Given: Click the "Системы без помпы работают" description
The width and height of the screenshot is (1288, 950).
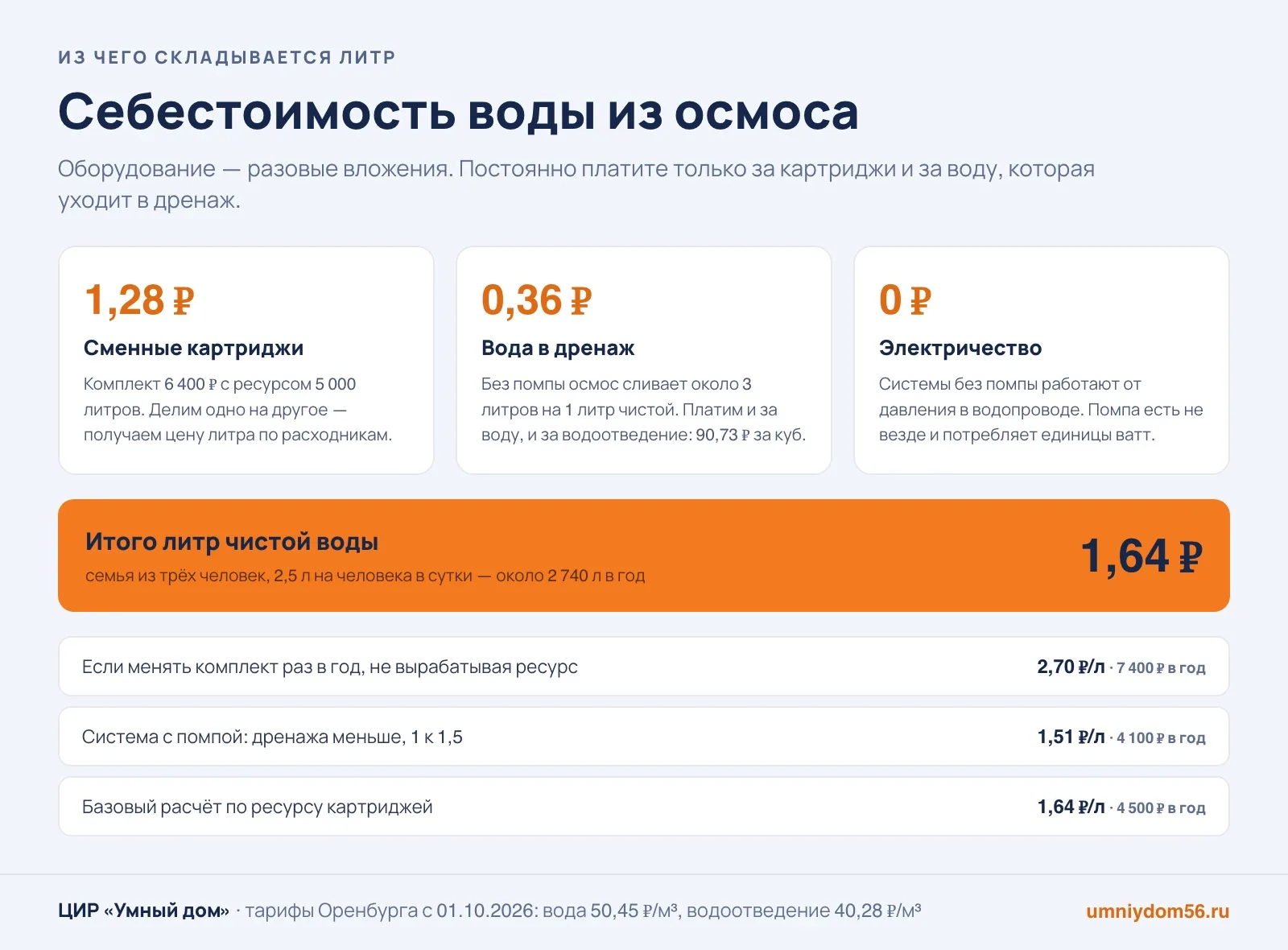Looking at the screenshot, I should coord(1041,410).
